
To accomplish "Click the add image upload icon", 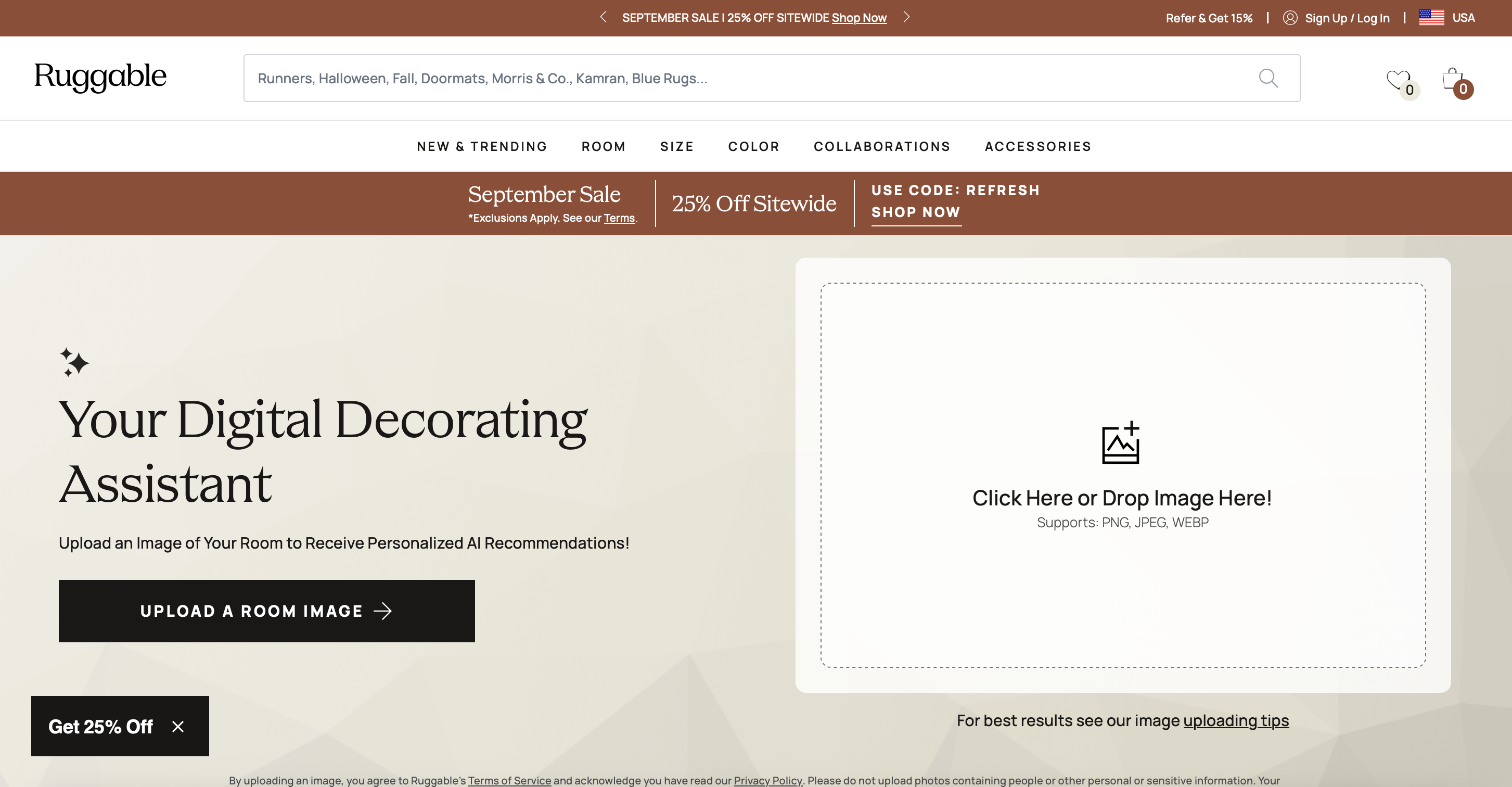I will pos(1121,443).
